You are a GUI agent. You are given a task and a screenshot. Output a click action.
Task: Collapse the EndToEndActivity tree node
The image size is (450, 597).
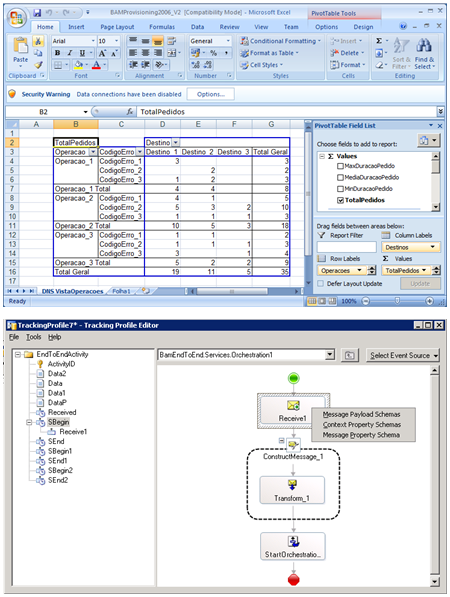point(18,354)
